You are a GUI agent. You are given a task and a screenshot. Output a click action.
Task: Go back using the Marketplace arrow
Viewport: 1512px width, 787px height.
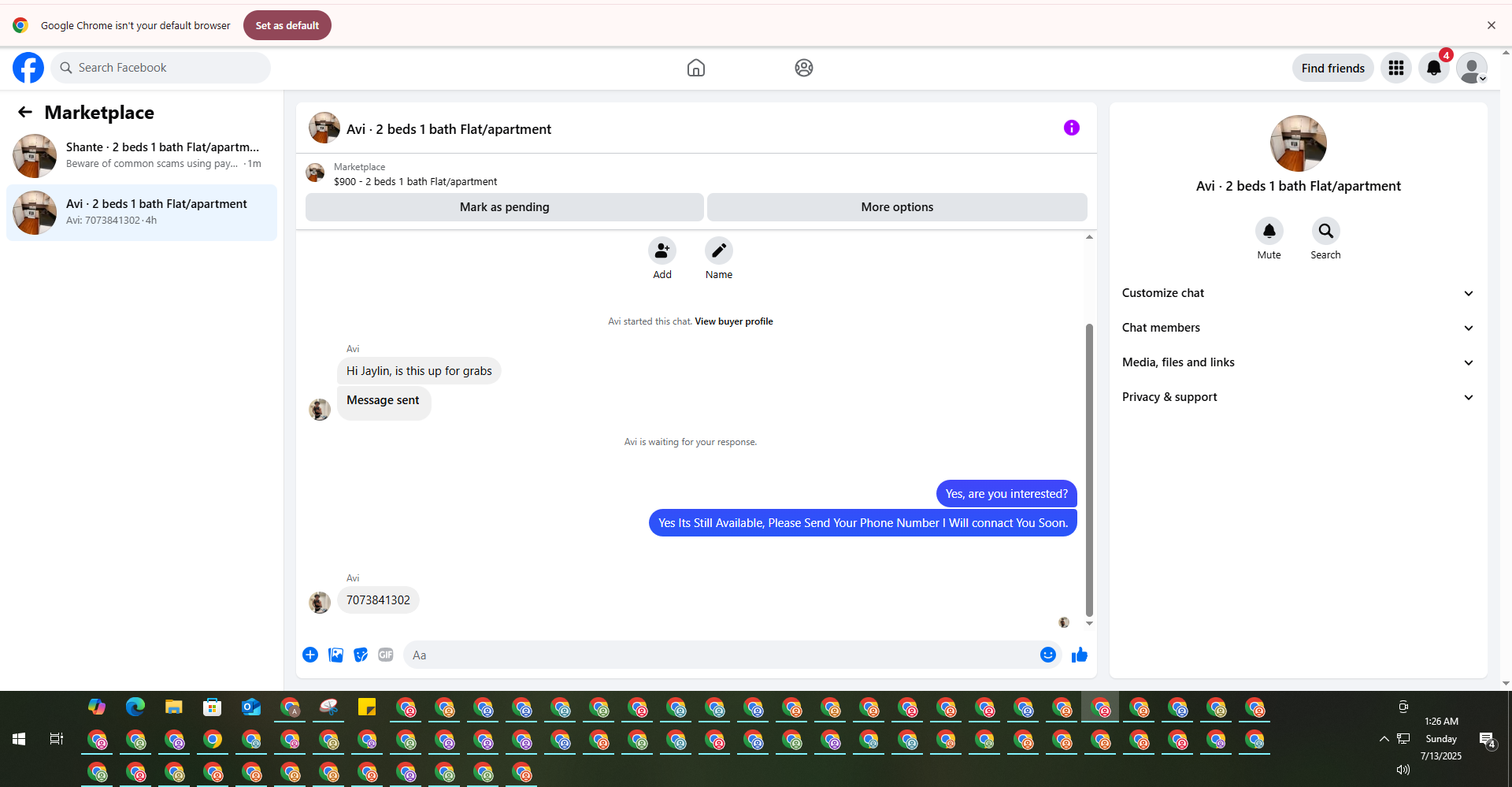[x=25, y=112]
